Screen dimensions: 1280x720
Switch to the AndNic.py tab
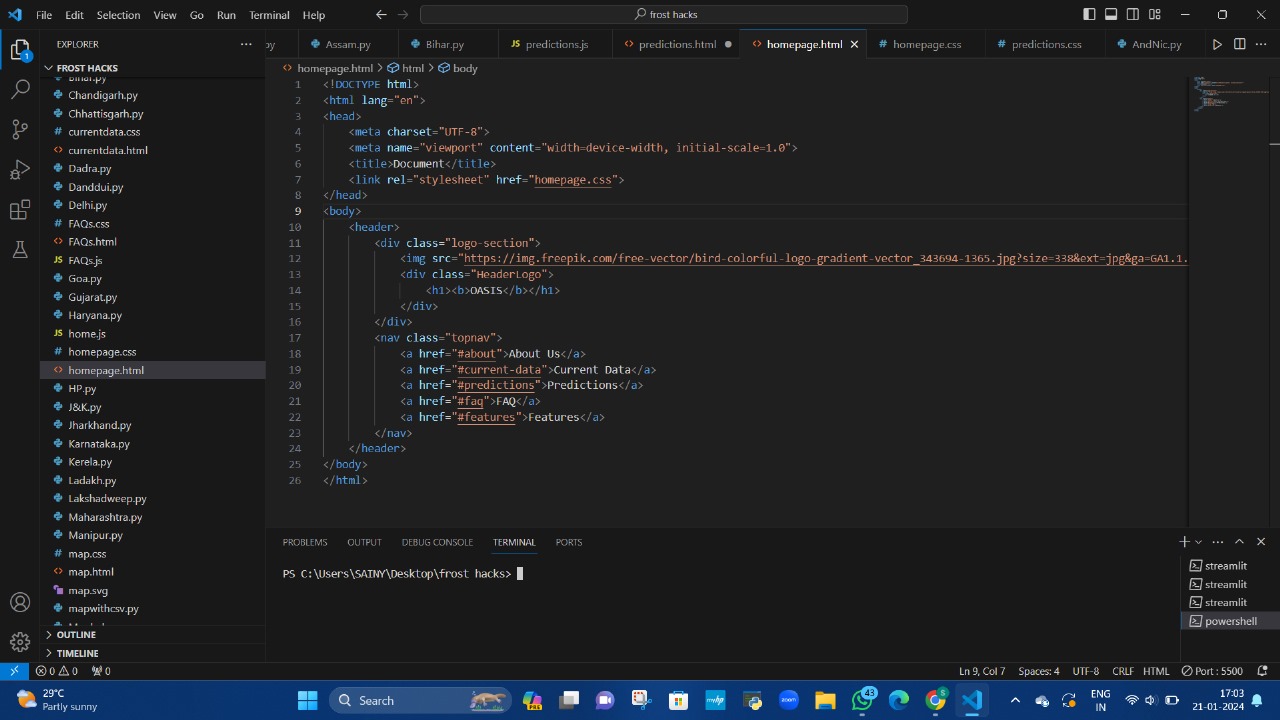coord(1156,44)
